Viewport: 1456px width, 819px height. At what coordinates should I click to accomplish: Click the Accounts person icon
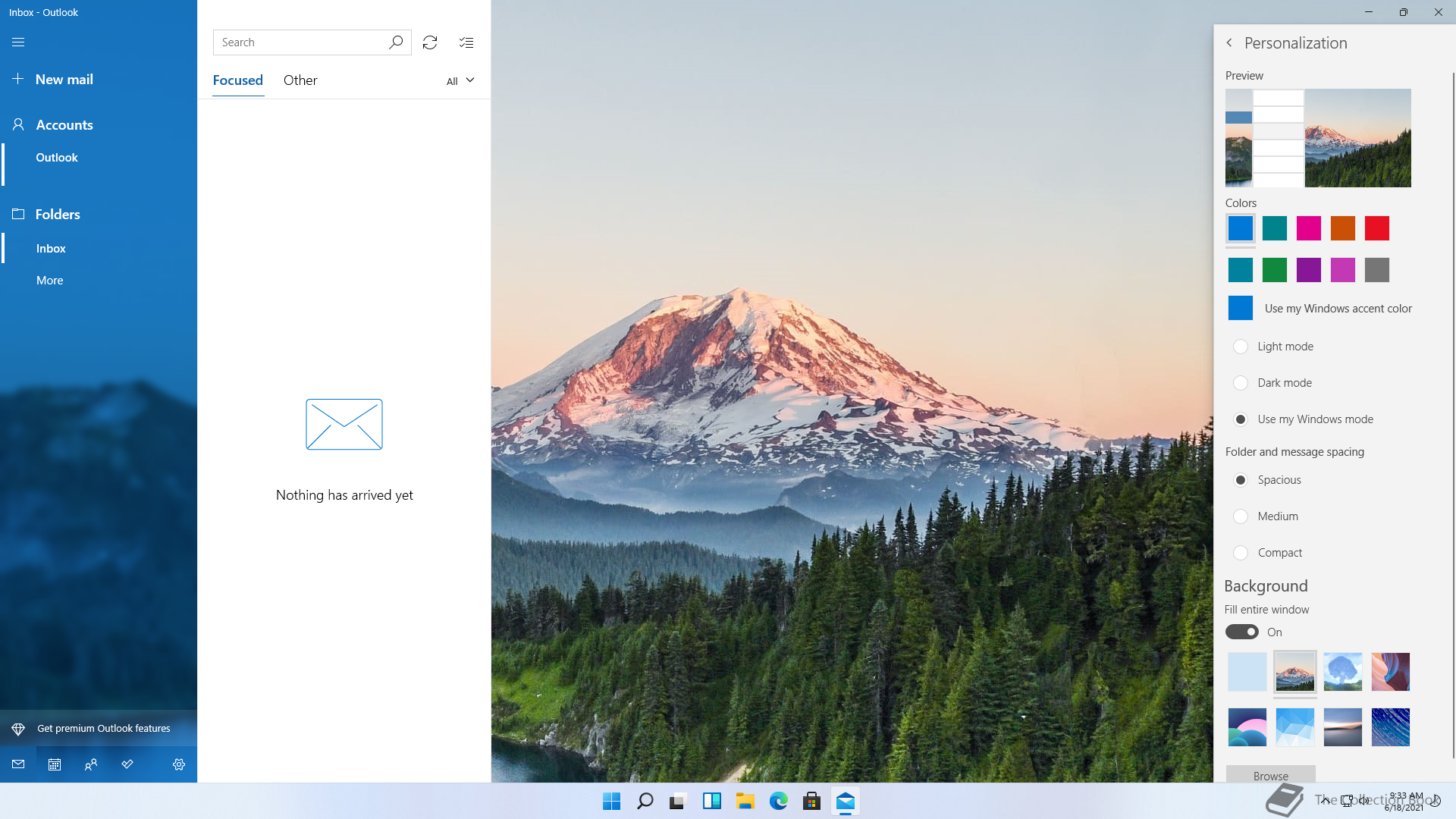click(x=18, y=124)
